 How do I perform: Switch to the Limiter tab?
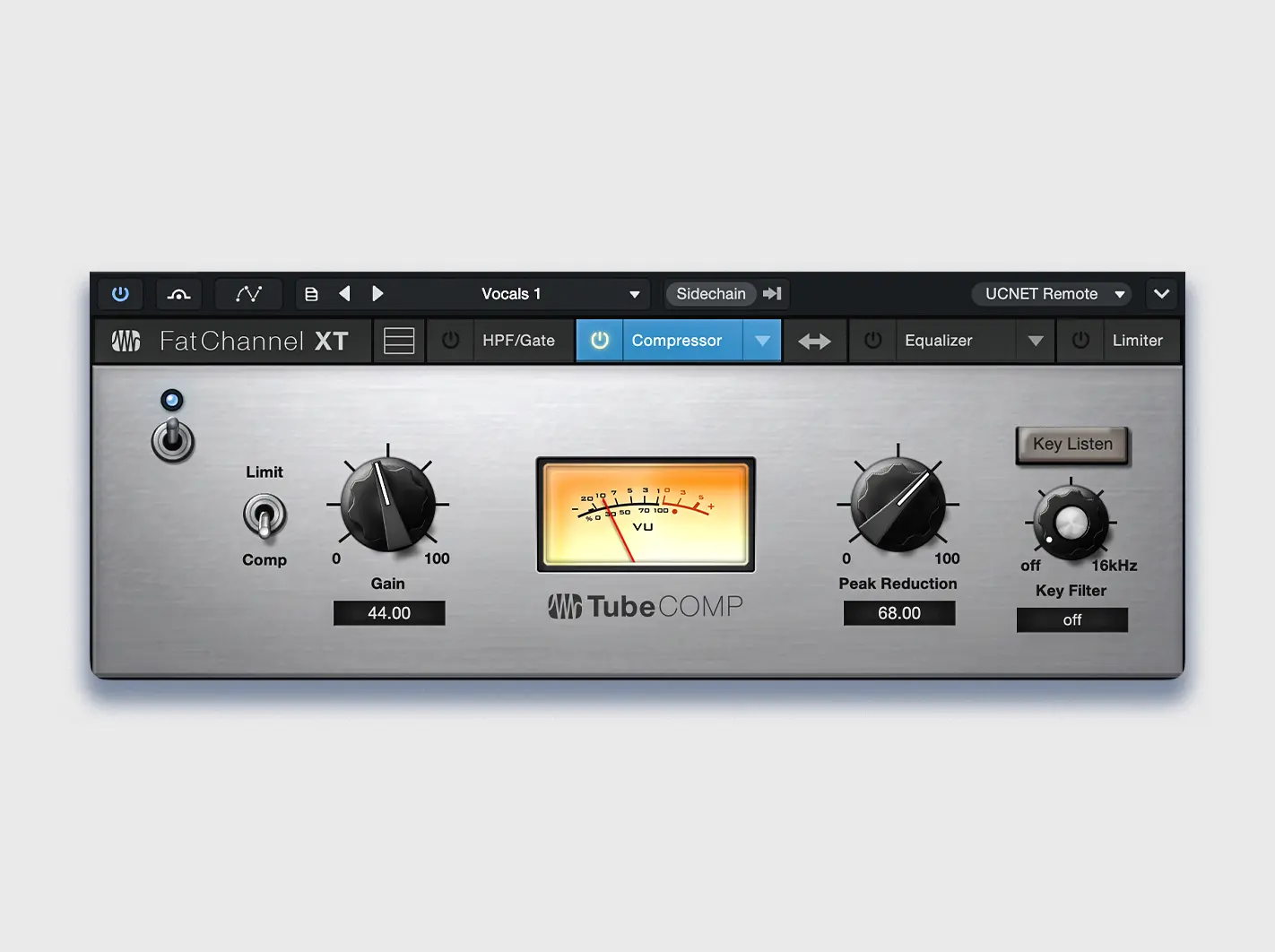tap(1137, 341)
